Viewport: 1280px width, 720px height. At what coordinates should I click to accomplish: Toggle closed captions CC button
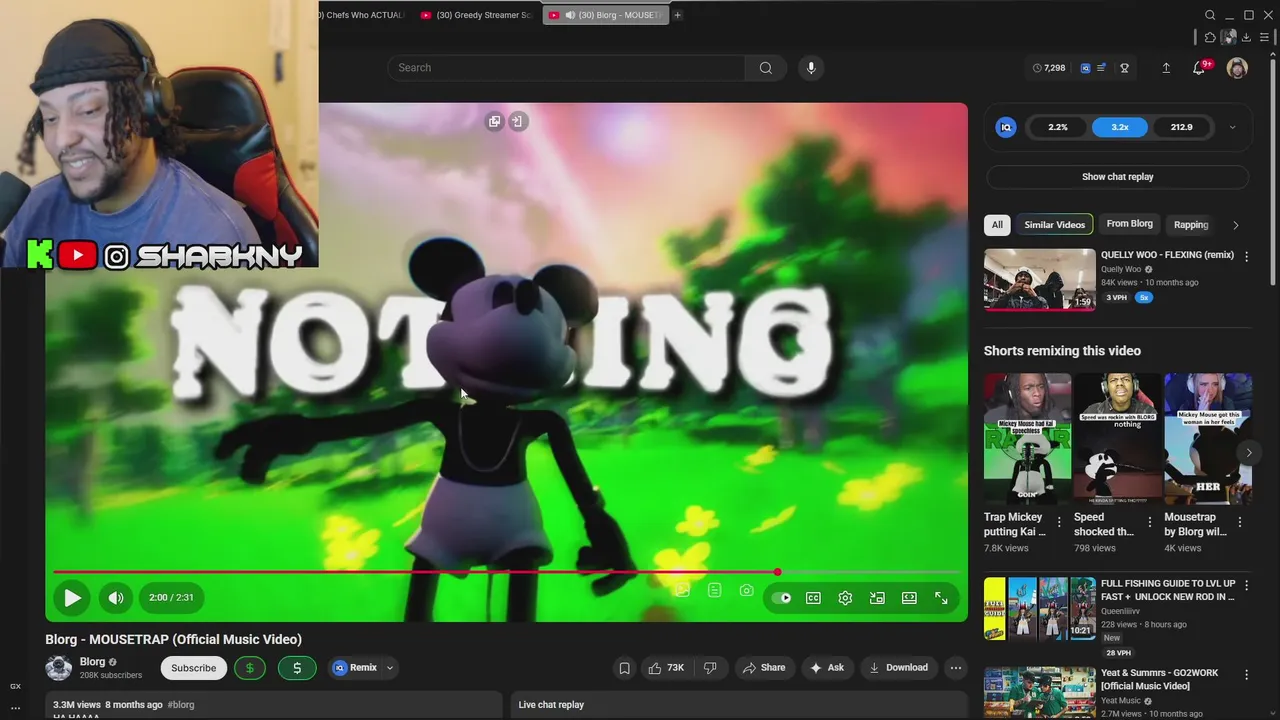pyautogui.click(x=813, y=598)
